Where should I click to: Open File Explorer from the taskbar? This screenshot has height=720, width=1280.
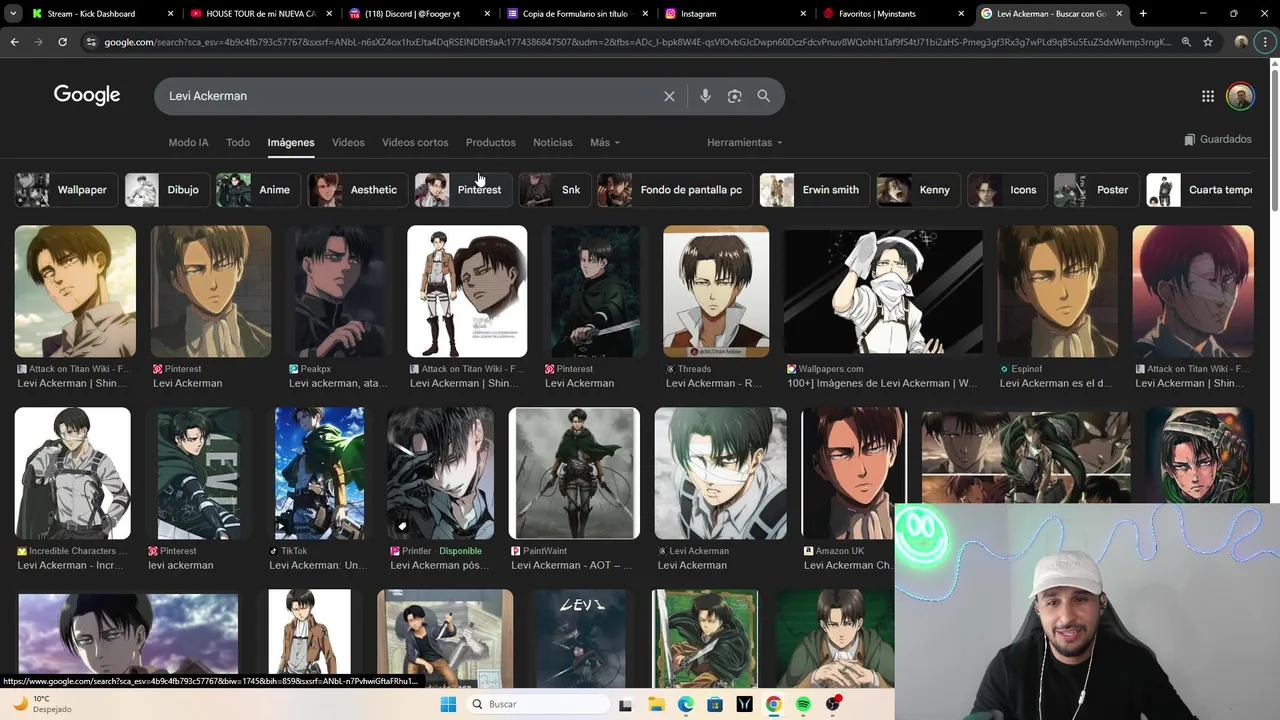pos(655,704)
